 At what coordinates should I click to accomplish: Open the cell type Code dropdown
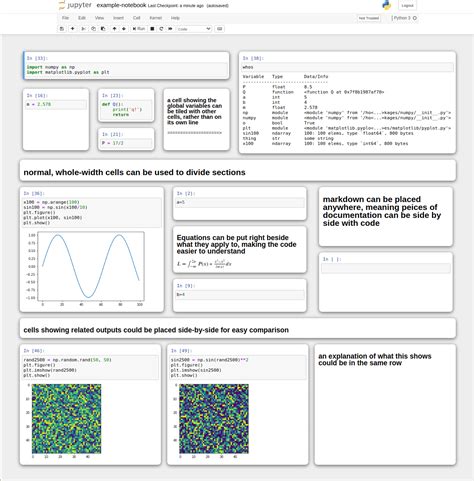tap(194, 29)
